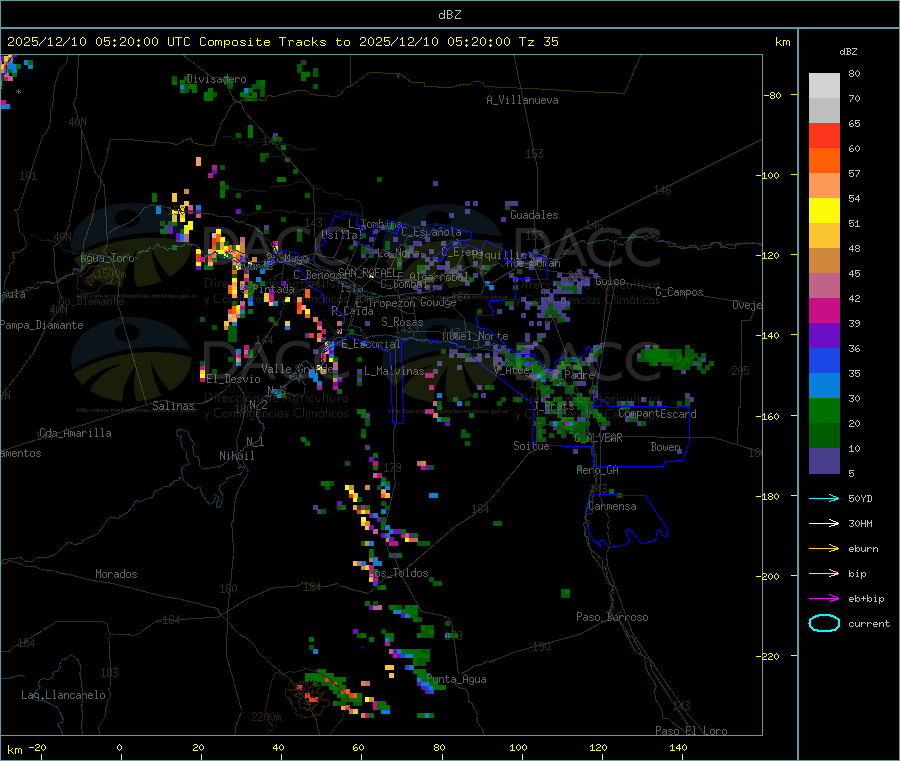The height and width of the screenshot is (761, 900).
Task: Click the 'CompantEscard' map label
Action: pyautogui.click(x=658, y=413)
